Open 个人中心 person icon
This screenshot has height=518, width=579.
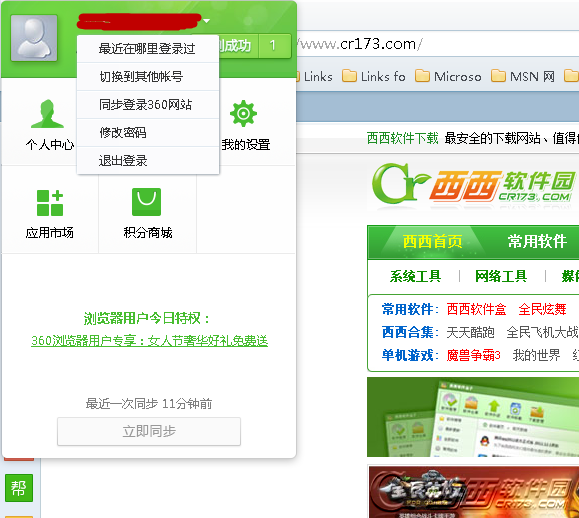tap(47, 114)
